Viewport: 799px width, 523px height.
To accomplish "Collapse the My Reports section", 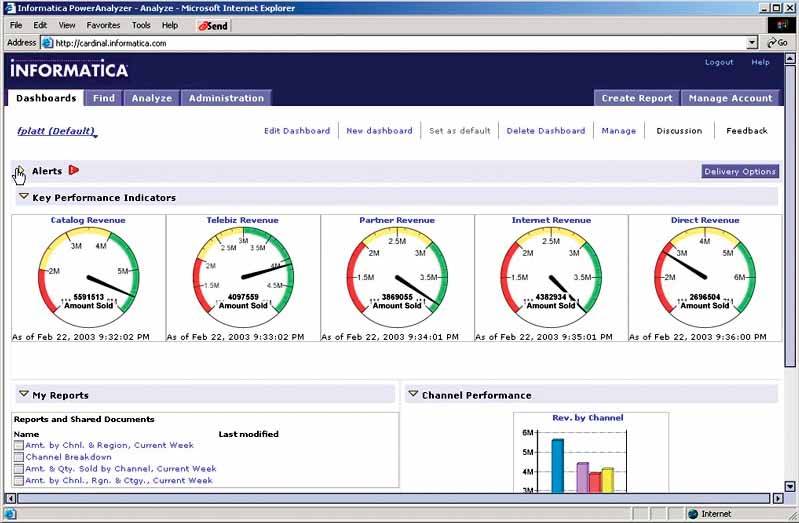I will (x=24, y=394).
